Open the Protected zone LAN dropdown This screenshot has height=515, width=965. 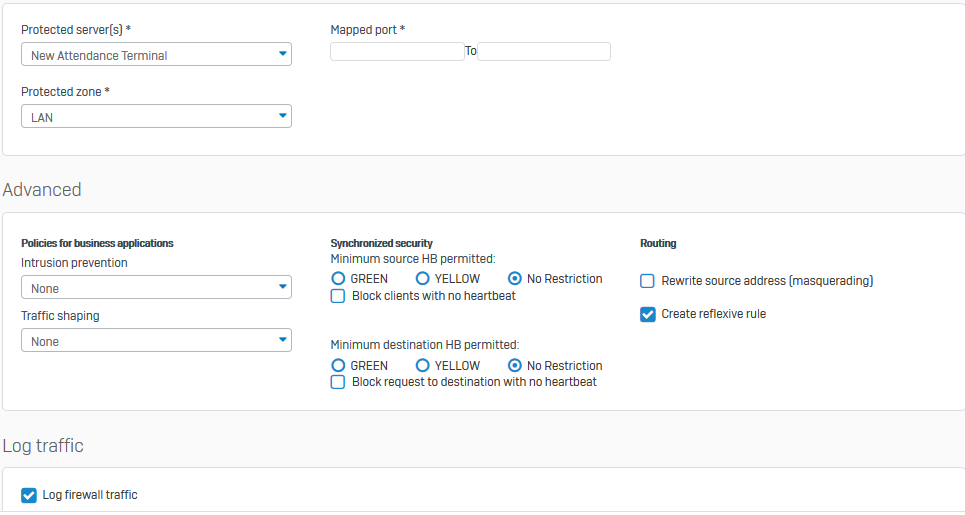click(x=155, y=117)
